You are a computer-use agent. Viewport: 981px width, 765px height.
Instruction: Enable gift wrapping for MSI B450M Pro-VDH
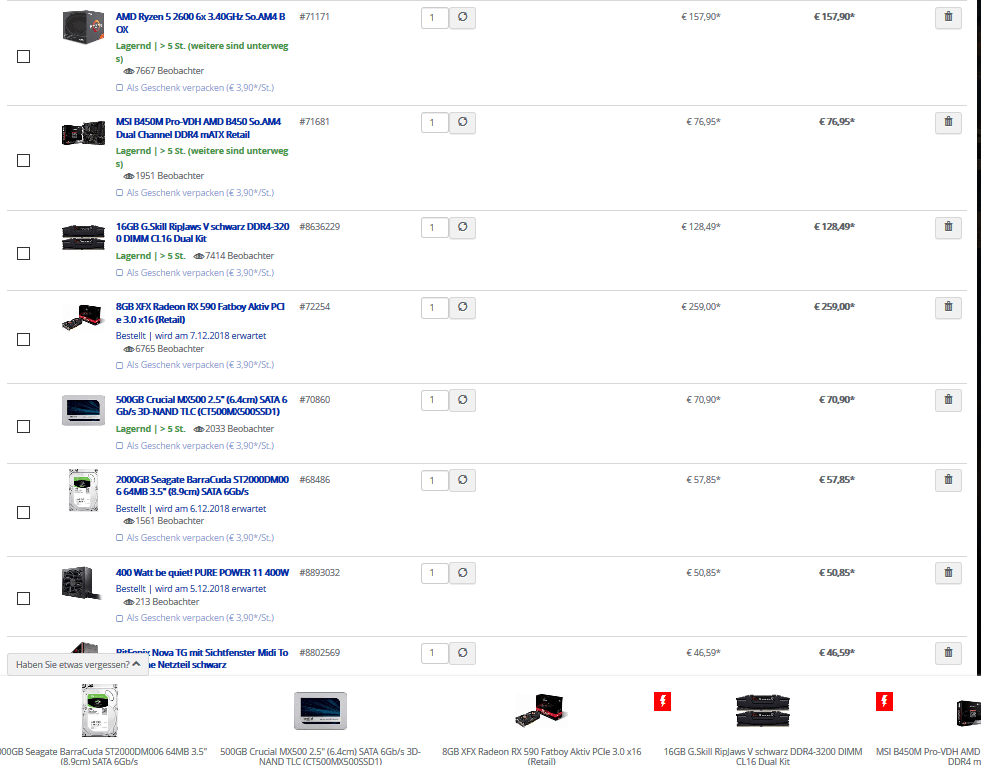[119, 193]
